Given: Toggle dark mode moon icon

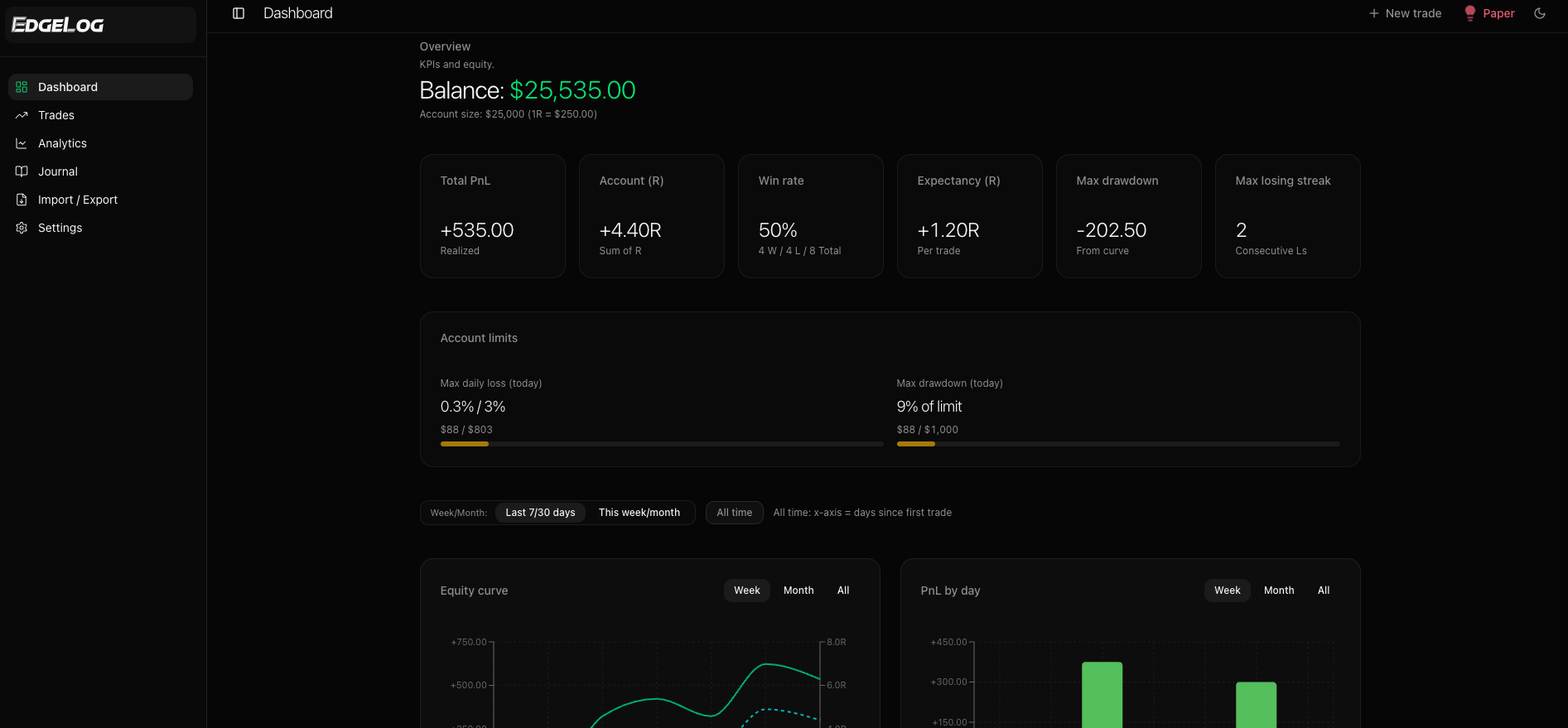Looking at the screenshot, I should [x=1540, y=13].
